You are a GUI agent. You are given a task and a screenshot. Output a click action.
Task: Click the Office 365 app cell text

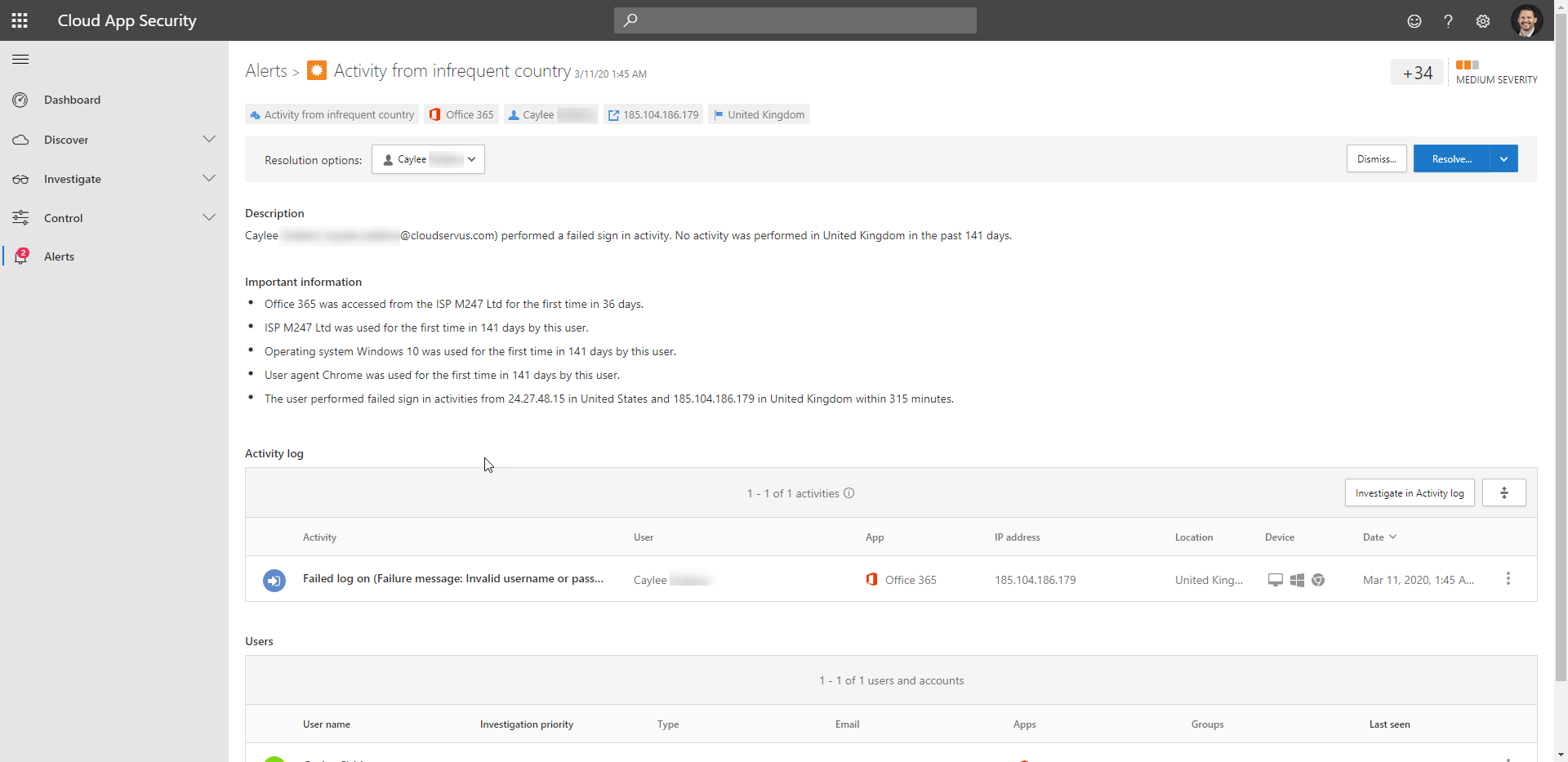tap(911, 580)
